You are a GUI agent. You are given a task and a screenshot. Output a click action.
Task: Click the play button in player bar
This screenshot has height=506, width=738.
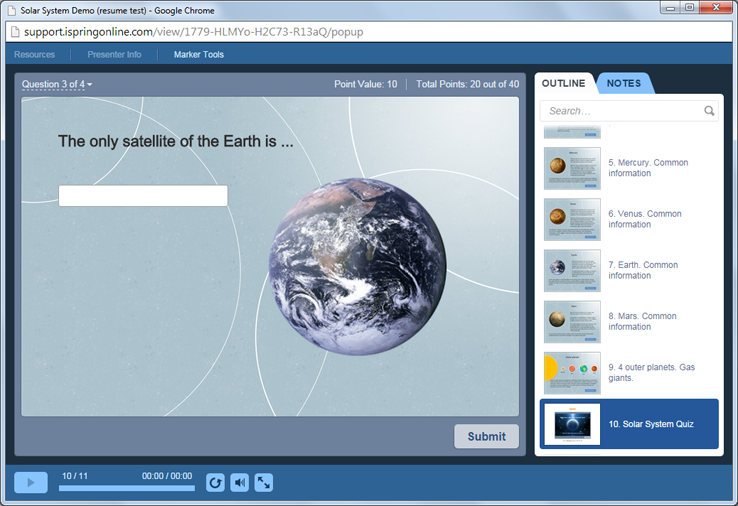point(31,482)
